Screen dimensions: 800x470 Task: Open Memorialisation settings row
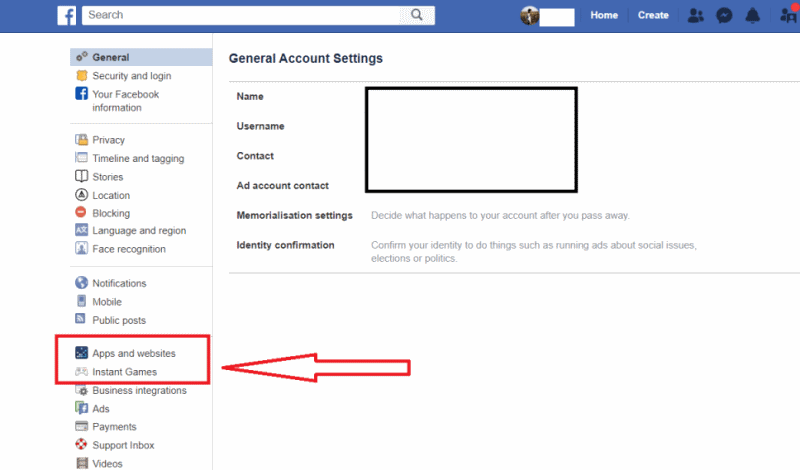tap(514, 215)
